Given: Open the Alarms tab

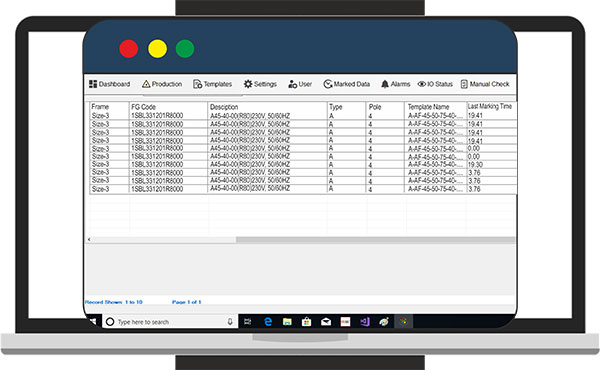Looking at the screenshot, I should click(x=396, y=84).
